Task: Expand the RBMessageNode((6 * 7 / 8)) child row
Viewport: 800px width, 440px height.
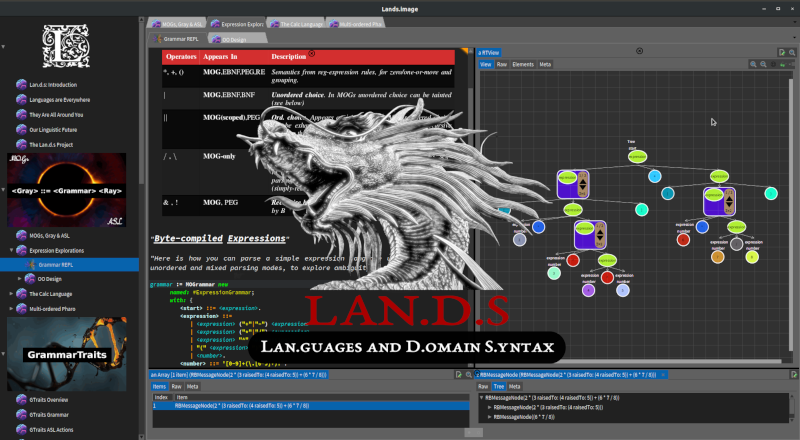Action: point(490,417)
